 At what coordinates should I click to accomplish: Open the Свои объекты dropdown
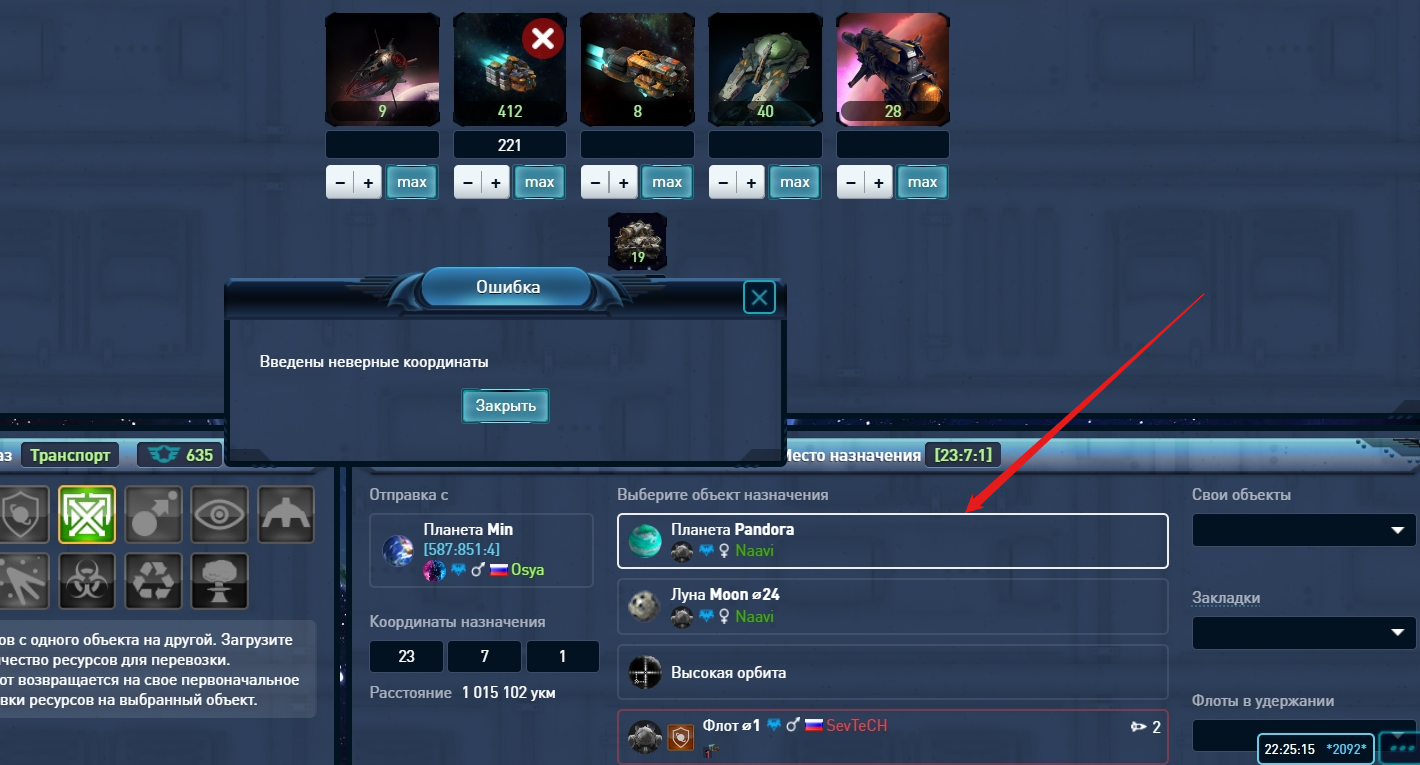pyautogui.click(x=1304, y=530)
